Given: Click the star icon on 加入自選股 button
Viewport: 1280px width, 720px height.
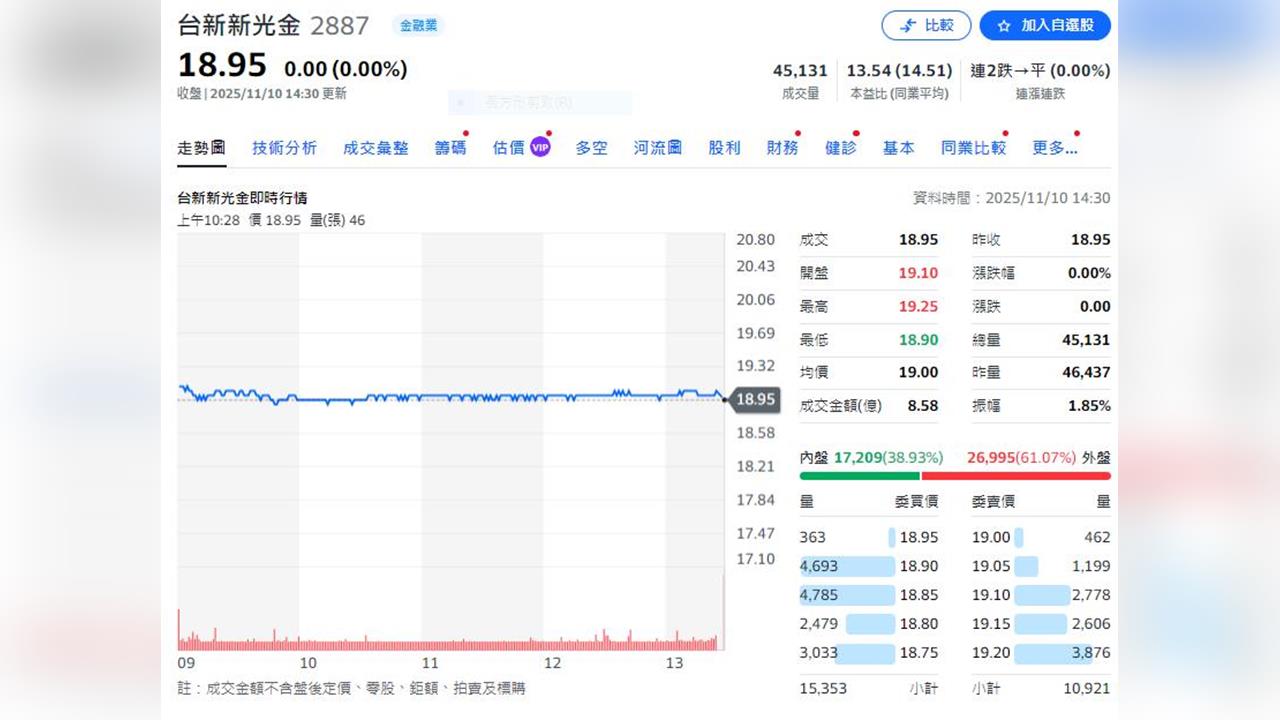Looking at the screenshot, I should pos(1003,26).
